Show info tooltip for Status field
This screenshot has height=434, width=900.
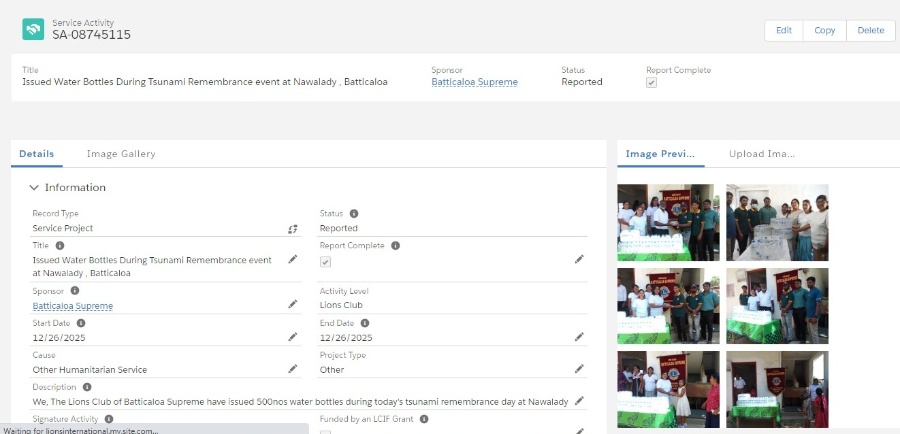354,213
